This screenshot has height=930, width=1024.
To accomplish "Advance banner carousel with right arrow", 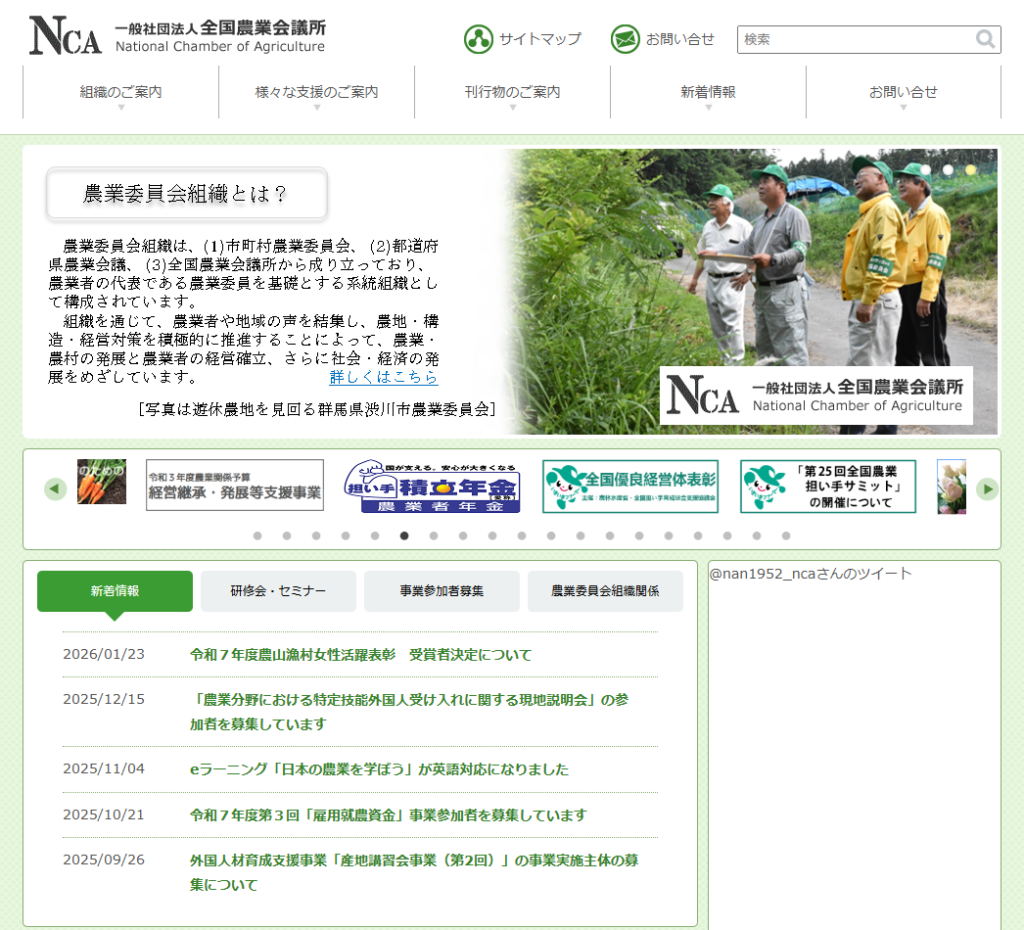I will (987, 489).
